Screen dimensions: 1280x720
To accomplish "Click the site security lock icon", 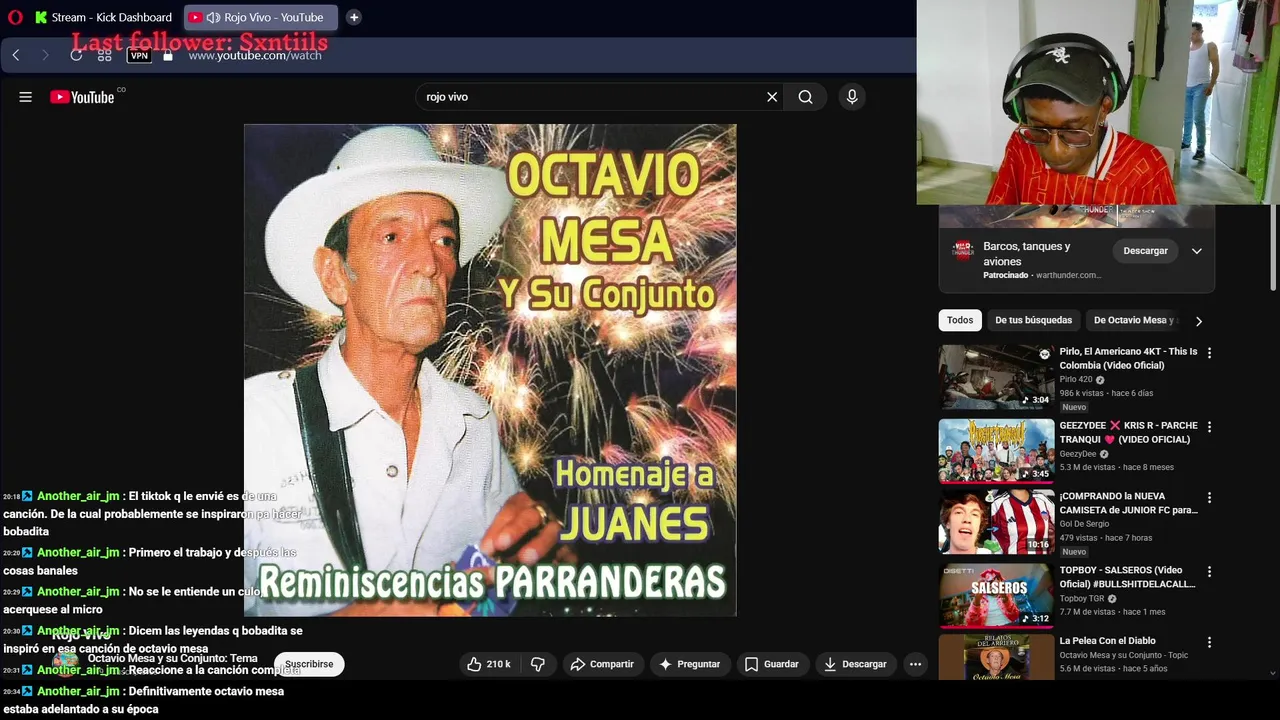I will click(x=168, y=55).
